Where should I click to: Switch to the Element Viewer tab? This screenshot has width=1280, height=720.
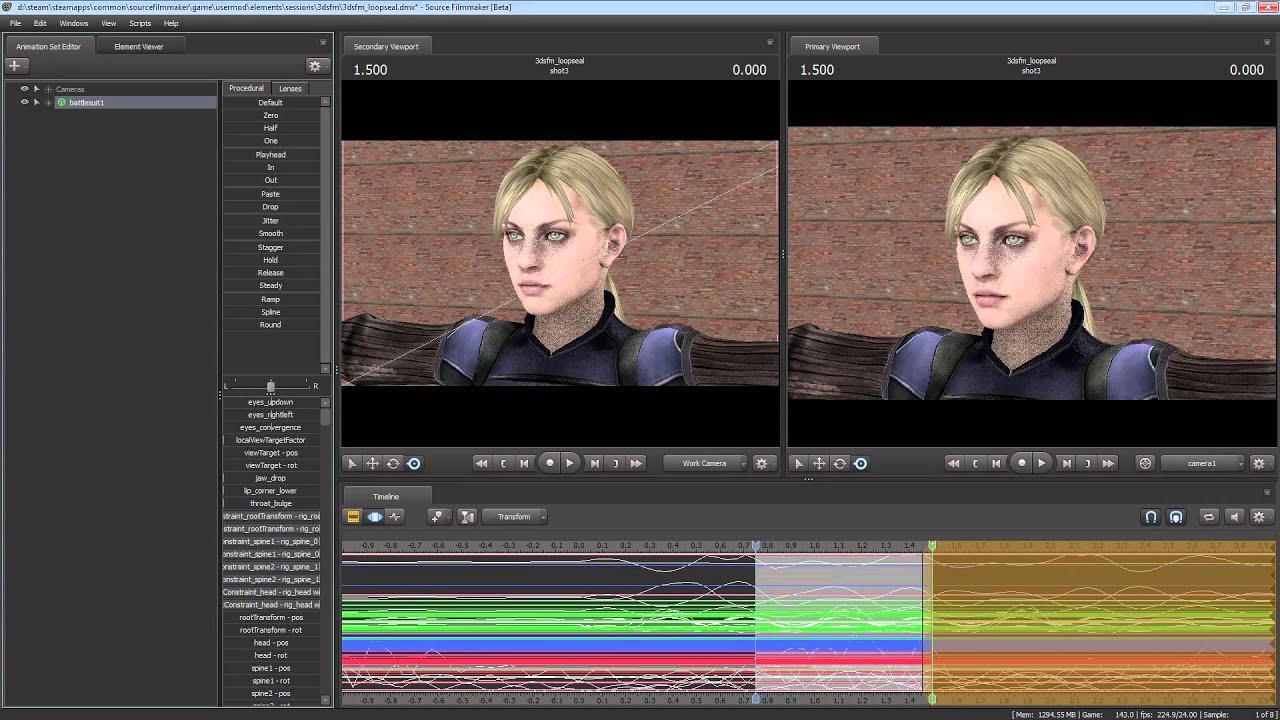coord(138,46)
